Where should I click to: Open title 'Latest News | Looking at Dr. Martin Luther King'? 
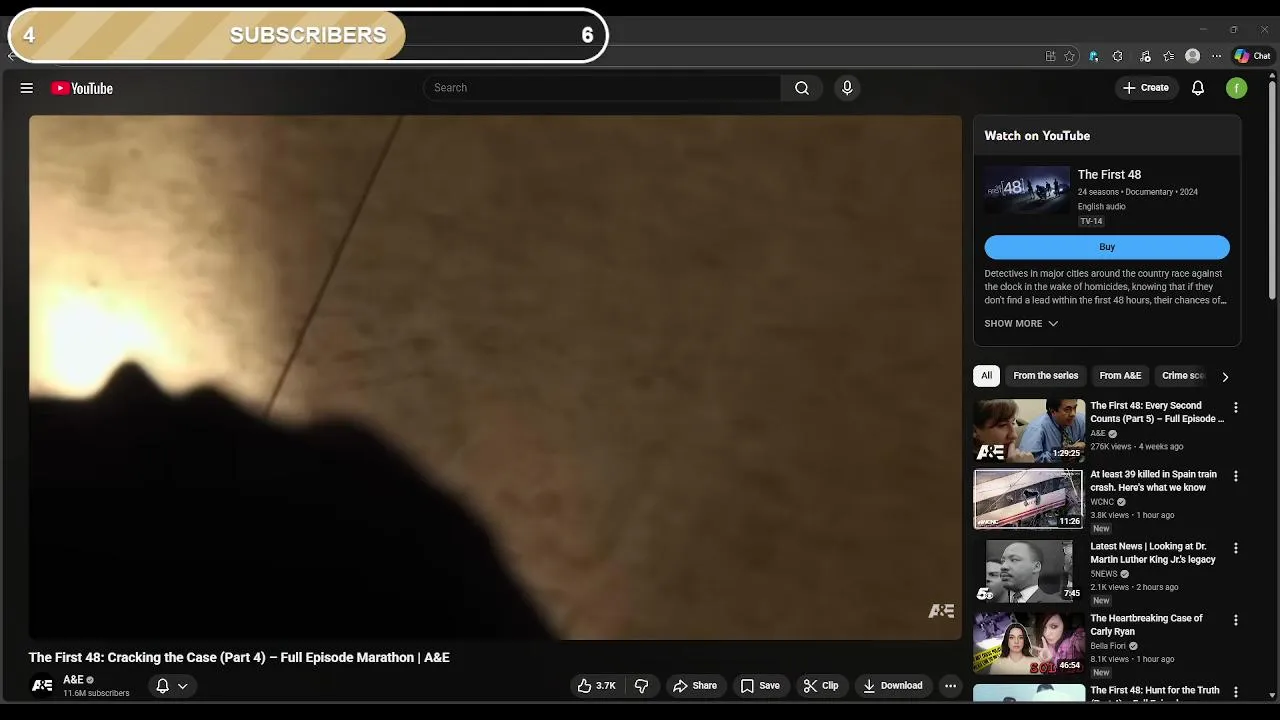[1153, 553]
